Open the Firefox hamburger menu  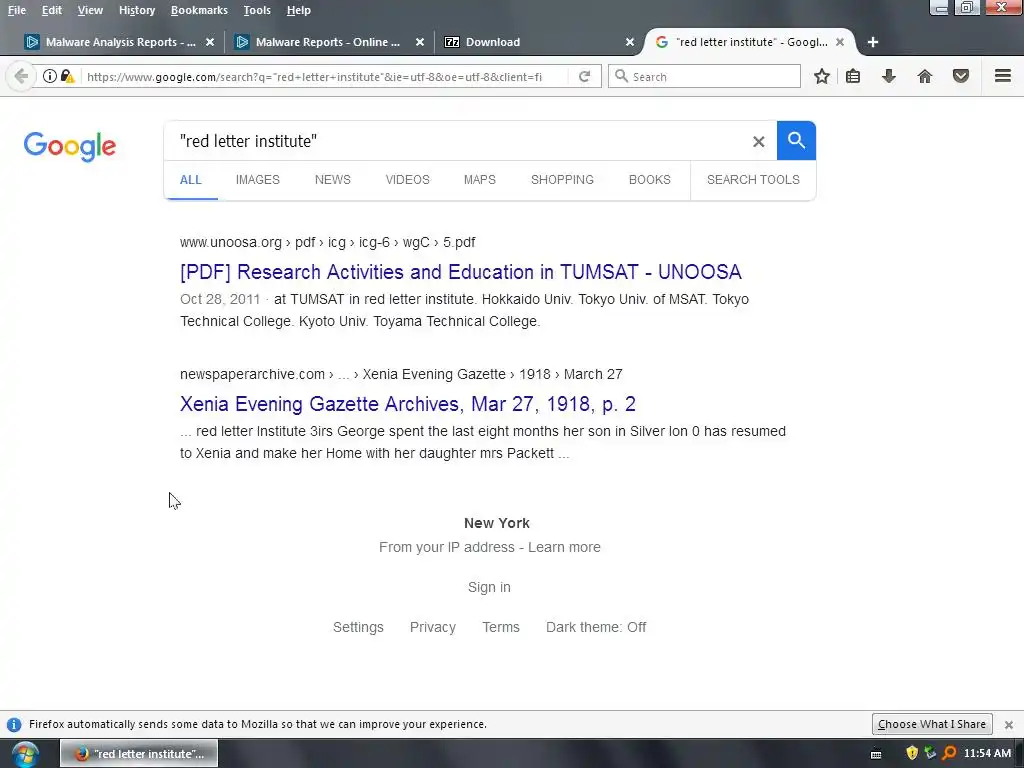pyautogui.click(x=1003, y=76)
